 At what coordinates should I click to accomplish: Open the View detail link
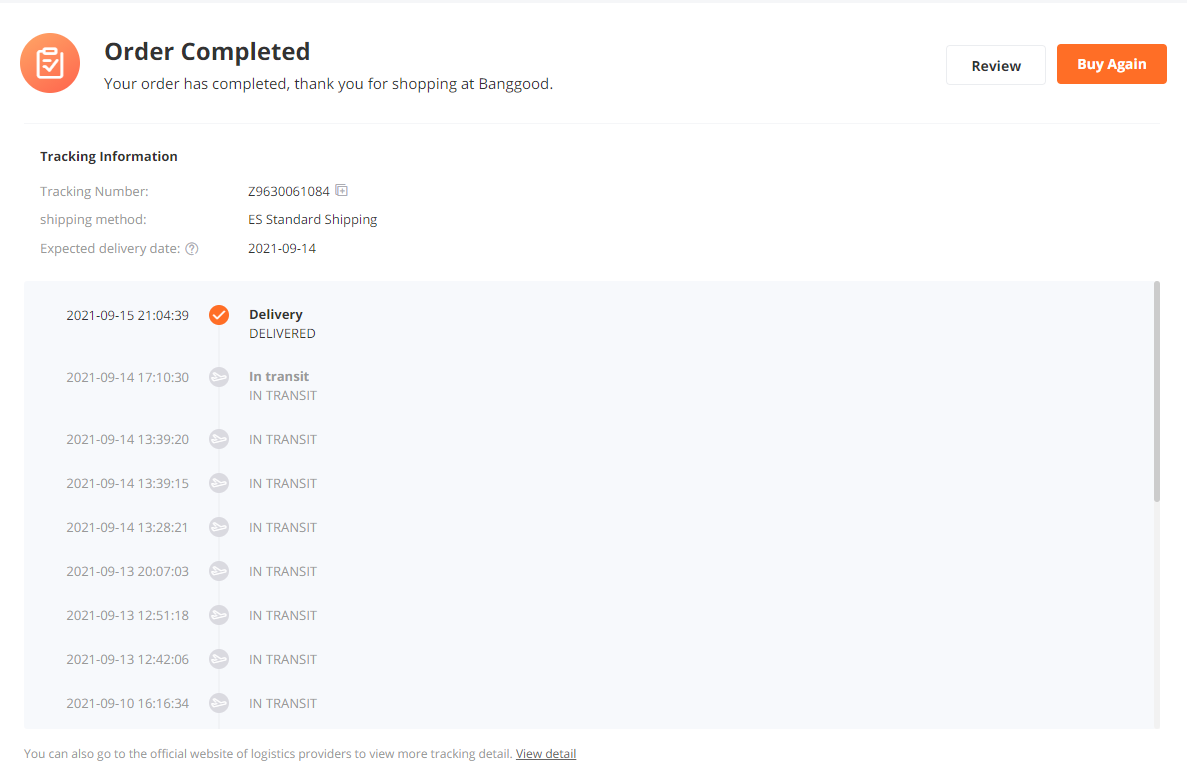(x=546, y=754)
